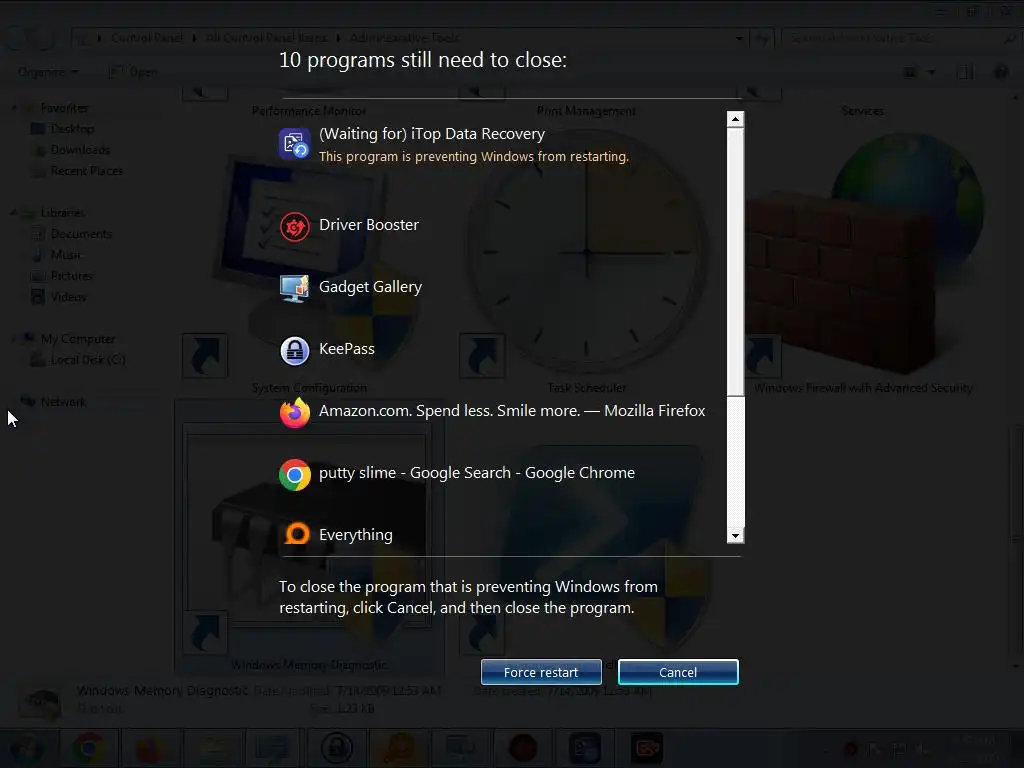Select 'putty slime - Google Search - Google Chrome' text
The height and width of the screenshot is (768, 1024).
click(x=477, y=473)
